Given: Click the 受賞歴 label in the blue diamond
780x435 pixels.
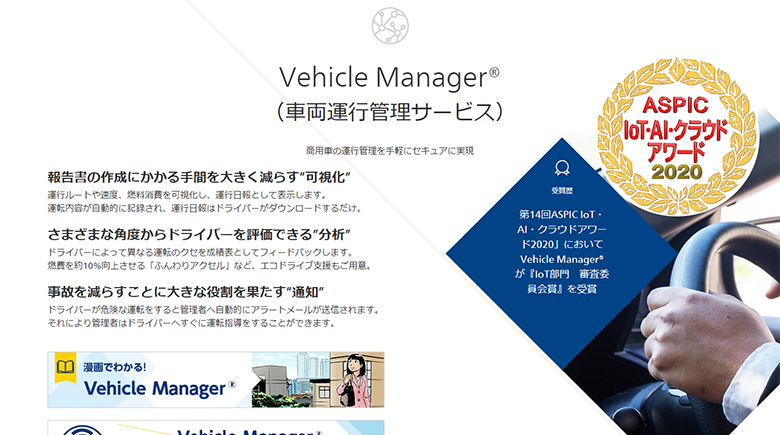Looking at the screenshot, I should (x=562, y=191).
